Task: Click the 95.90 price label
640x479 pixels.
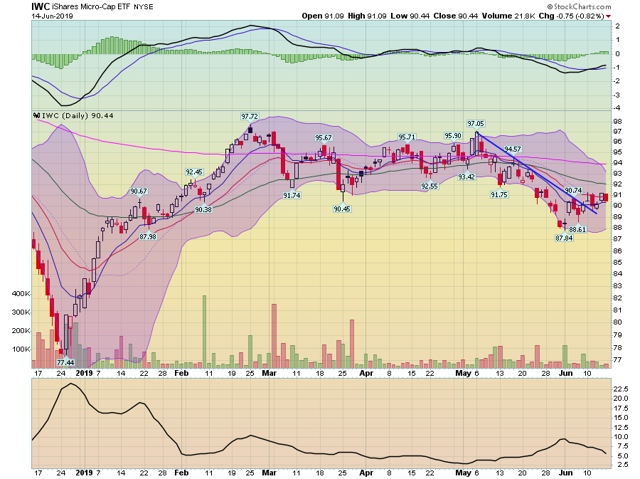Action: [x=453, y=135]
